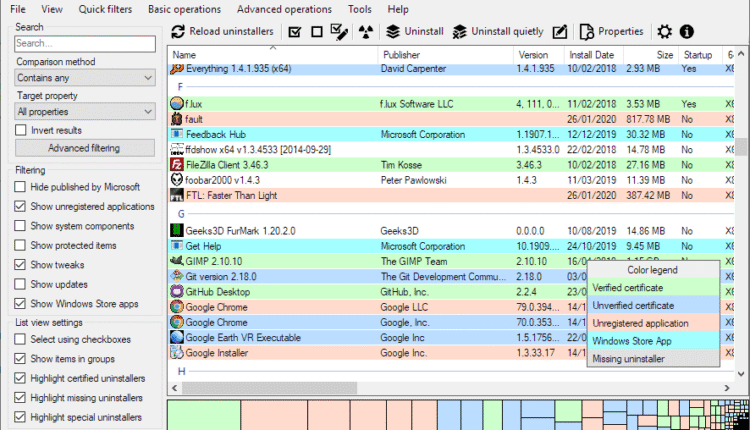Screen dimensions: 750x430
Task: Uncheck Show unregistered applications
Action: click(20, 206)
